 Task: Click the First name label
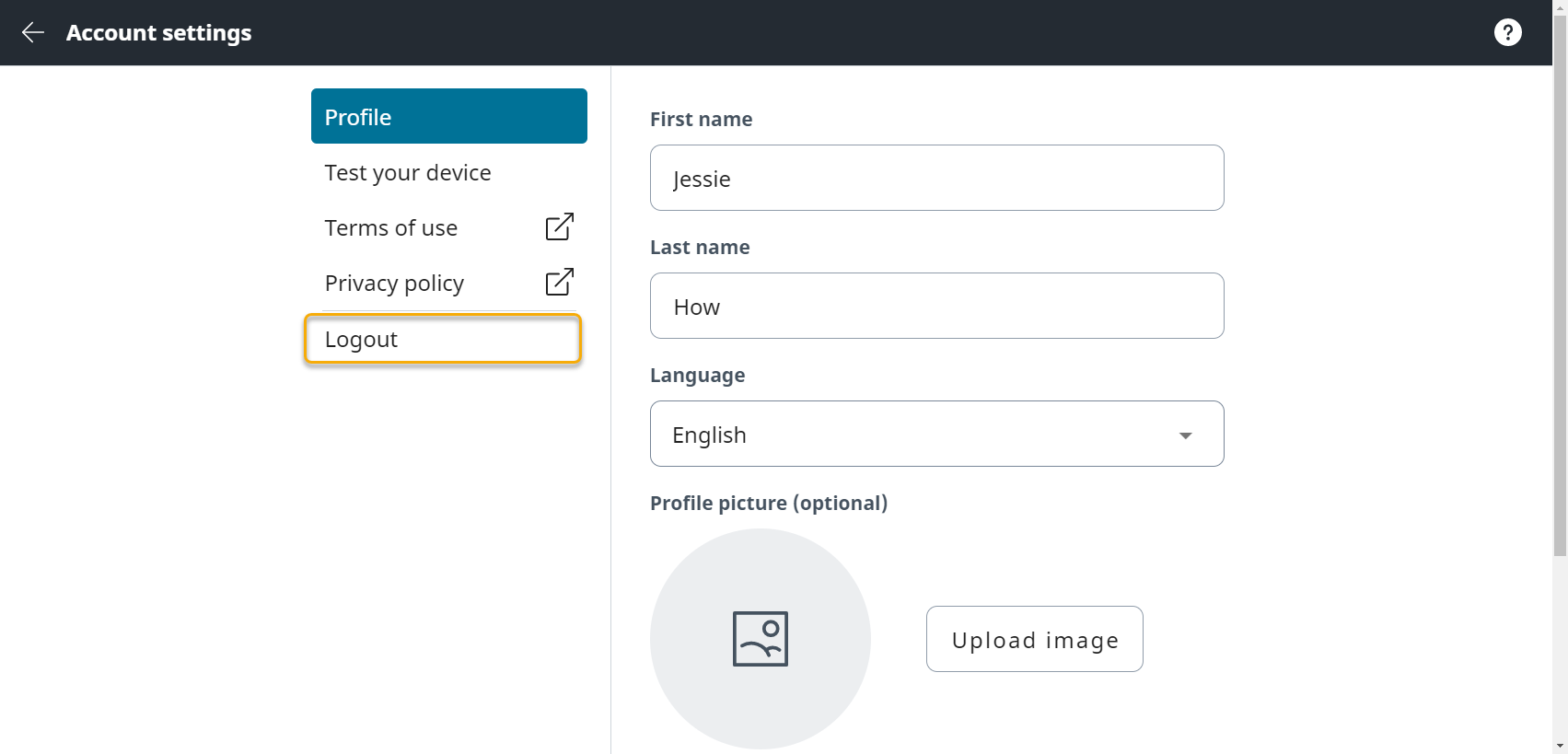pos(701,119)
